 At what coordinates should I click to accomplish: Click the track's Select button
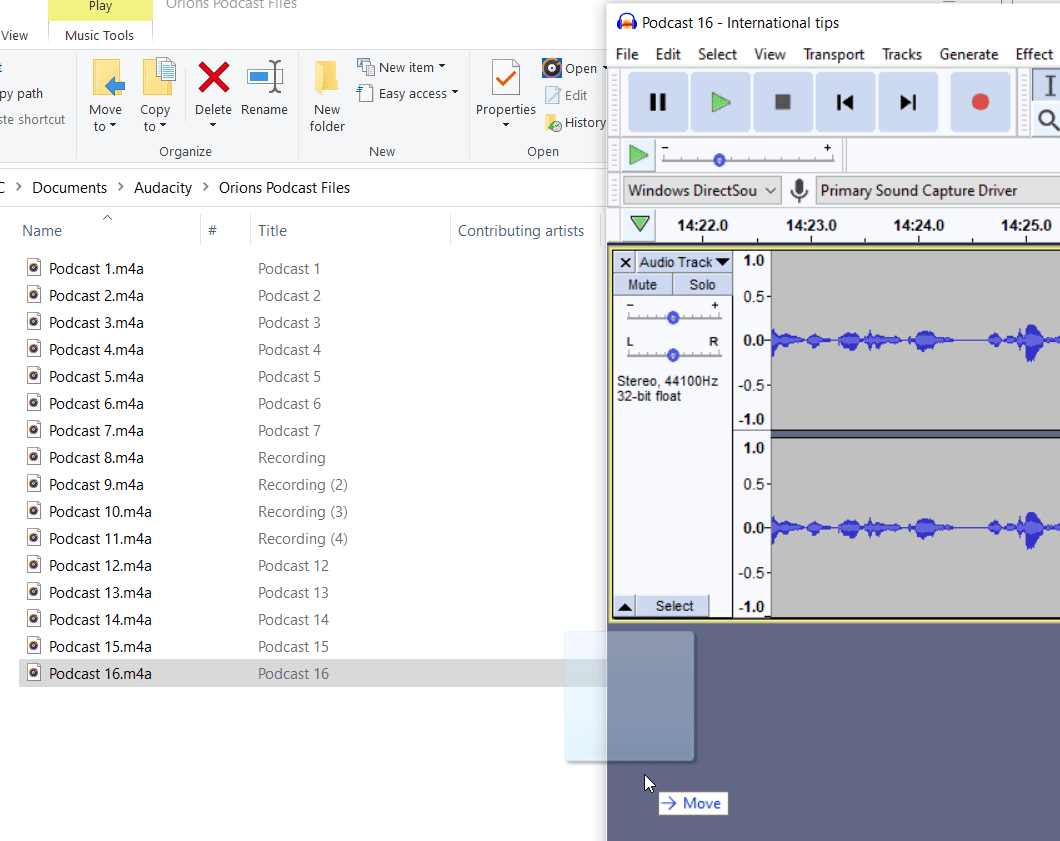click(674, 606)
